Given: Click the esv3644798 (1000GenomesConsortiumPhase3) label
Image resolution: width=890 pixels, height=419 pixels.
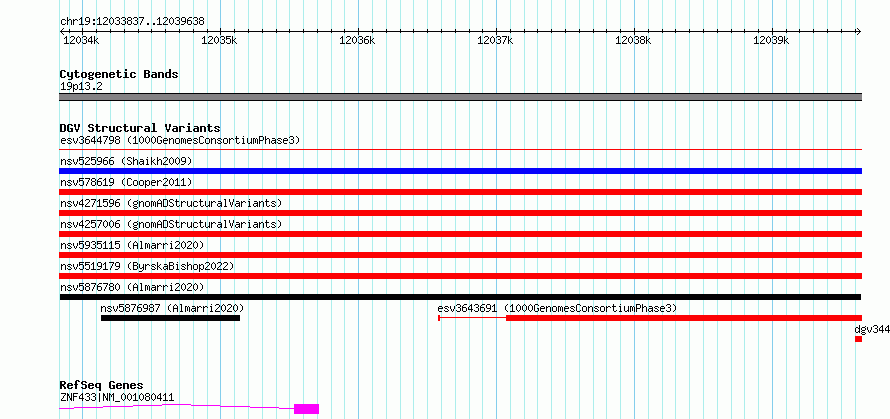Looking at the screenshot, I should pos(180,140).
